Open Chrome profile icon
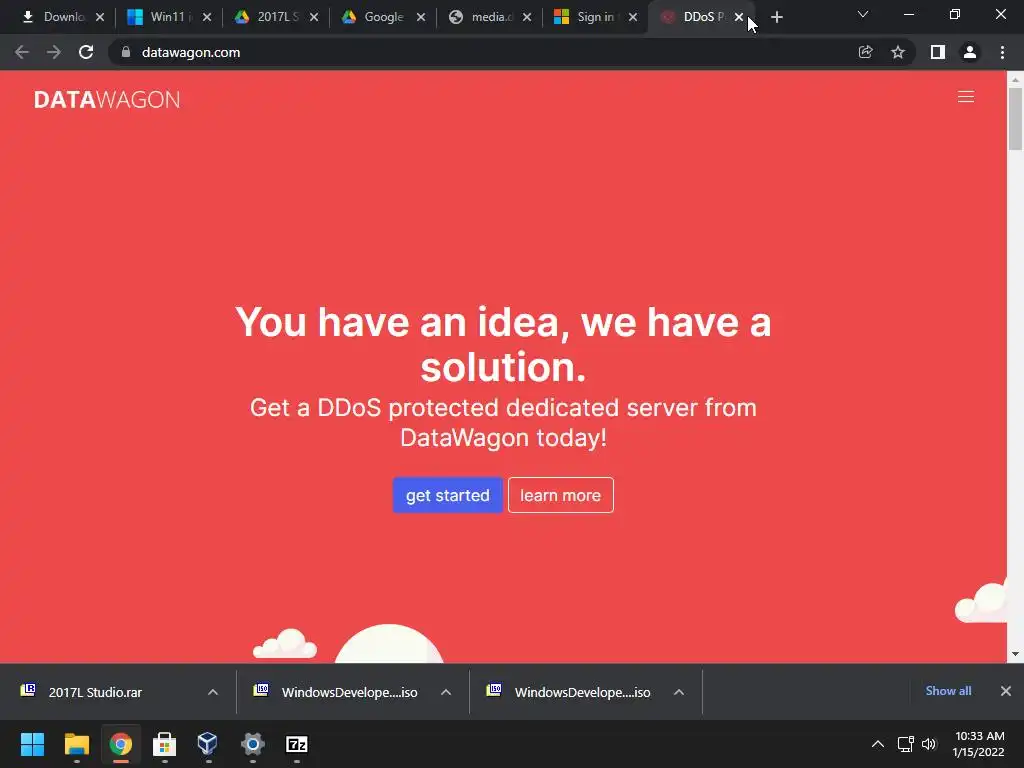This screenshot has width=1024, height=768. pyautogui.click(x=970, y=52)
